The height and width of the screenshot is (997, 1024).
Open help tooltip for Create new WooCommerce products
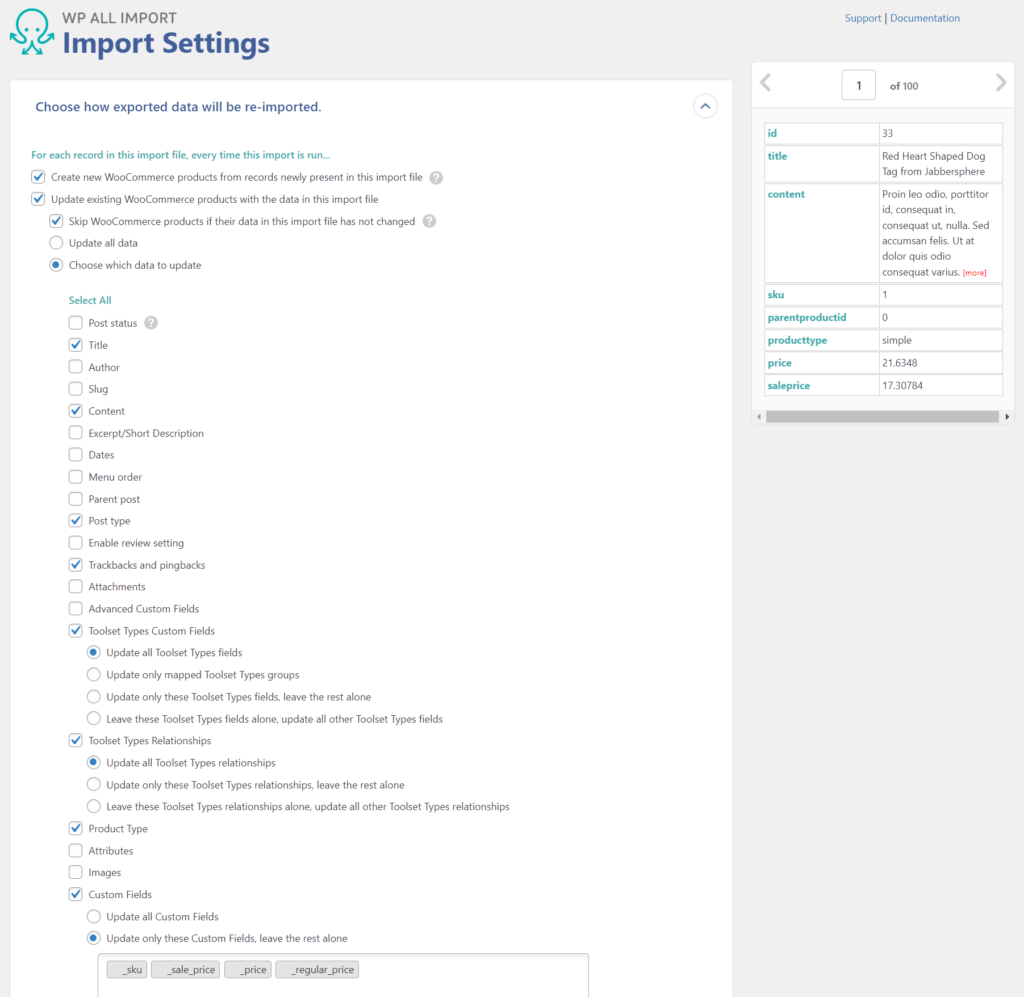pos(436,178)
